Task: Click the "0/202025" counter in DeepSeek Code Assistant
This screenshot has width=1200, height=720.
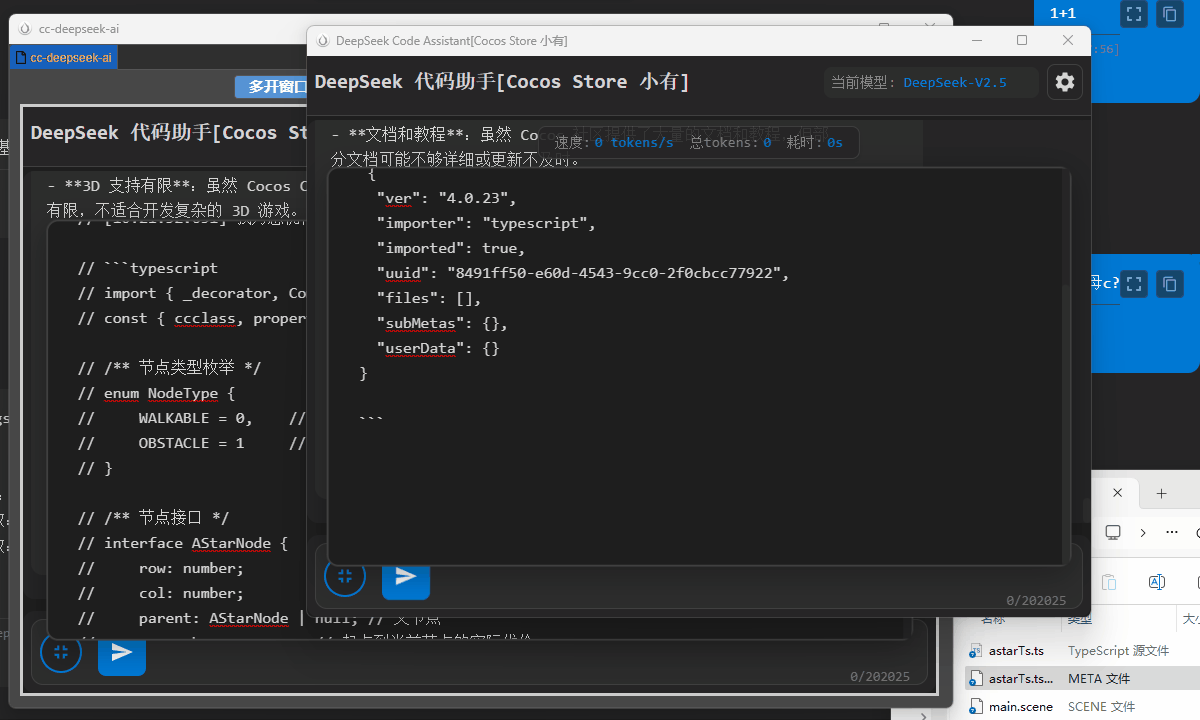Action: (x=1037, y=601)
